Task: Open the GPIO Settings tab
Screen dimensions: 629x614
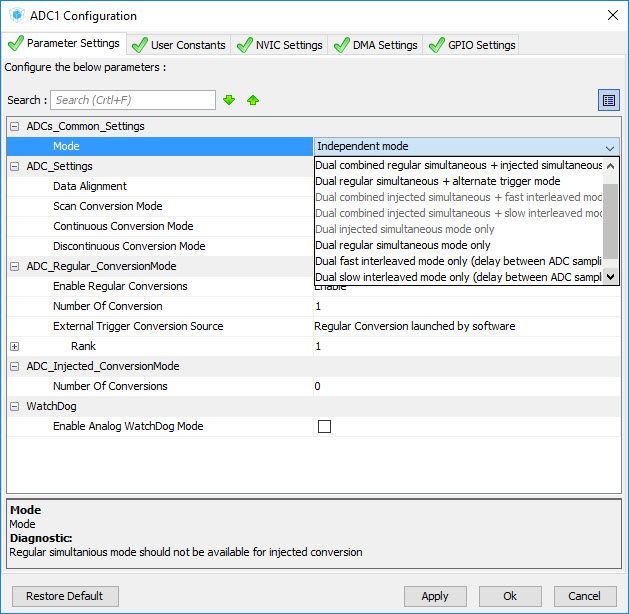Action: tap(472, 45)
